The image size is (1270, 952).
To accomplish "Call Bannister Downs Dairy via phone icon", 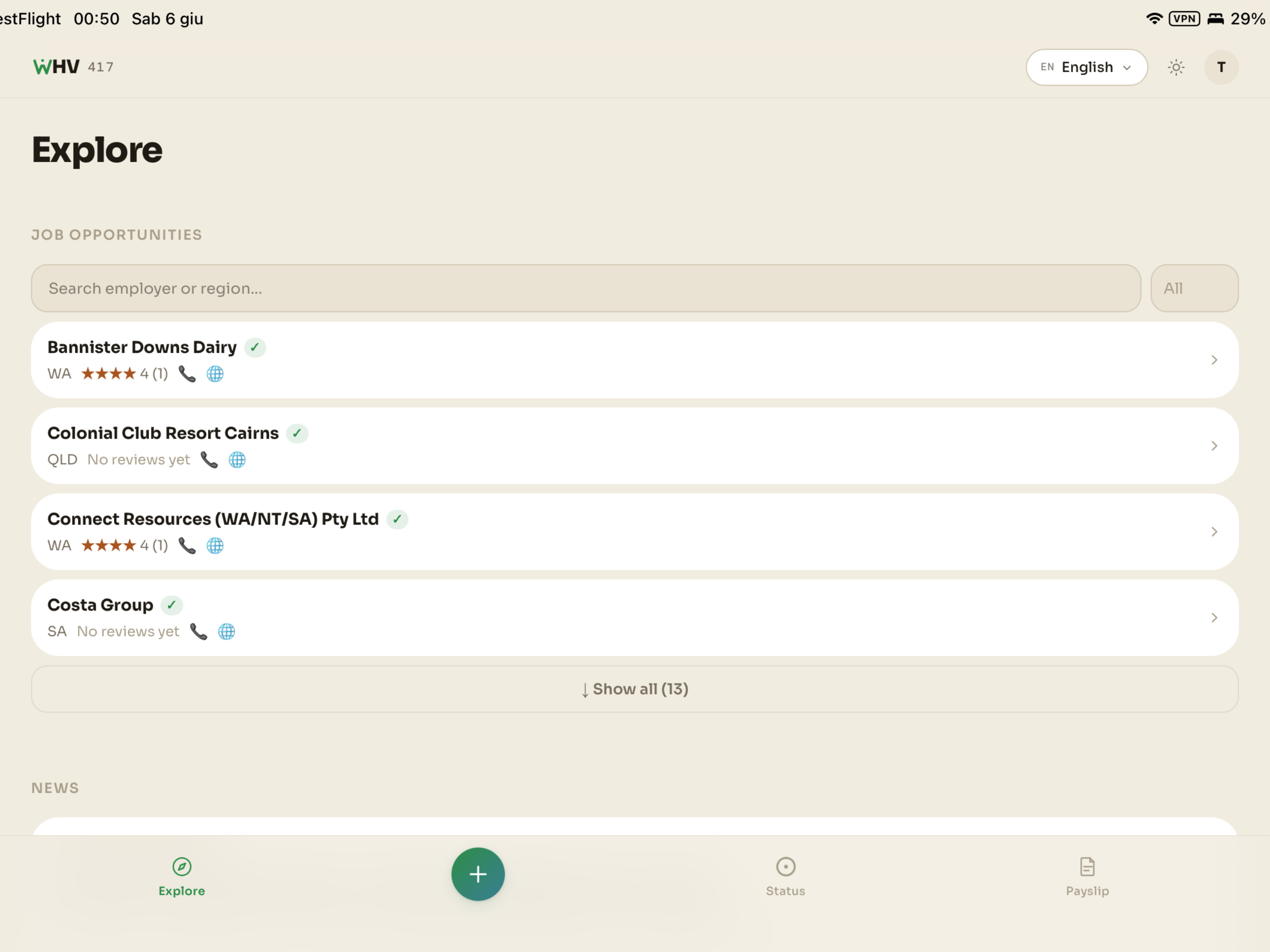I will click(187, 374).
